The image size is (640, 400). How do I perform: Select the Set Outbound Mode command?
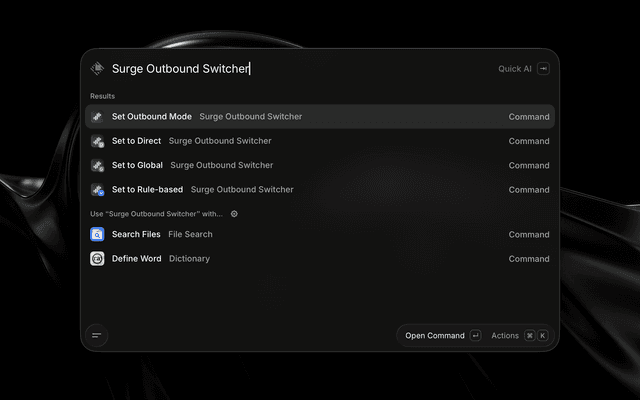(x=320, y=117)
